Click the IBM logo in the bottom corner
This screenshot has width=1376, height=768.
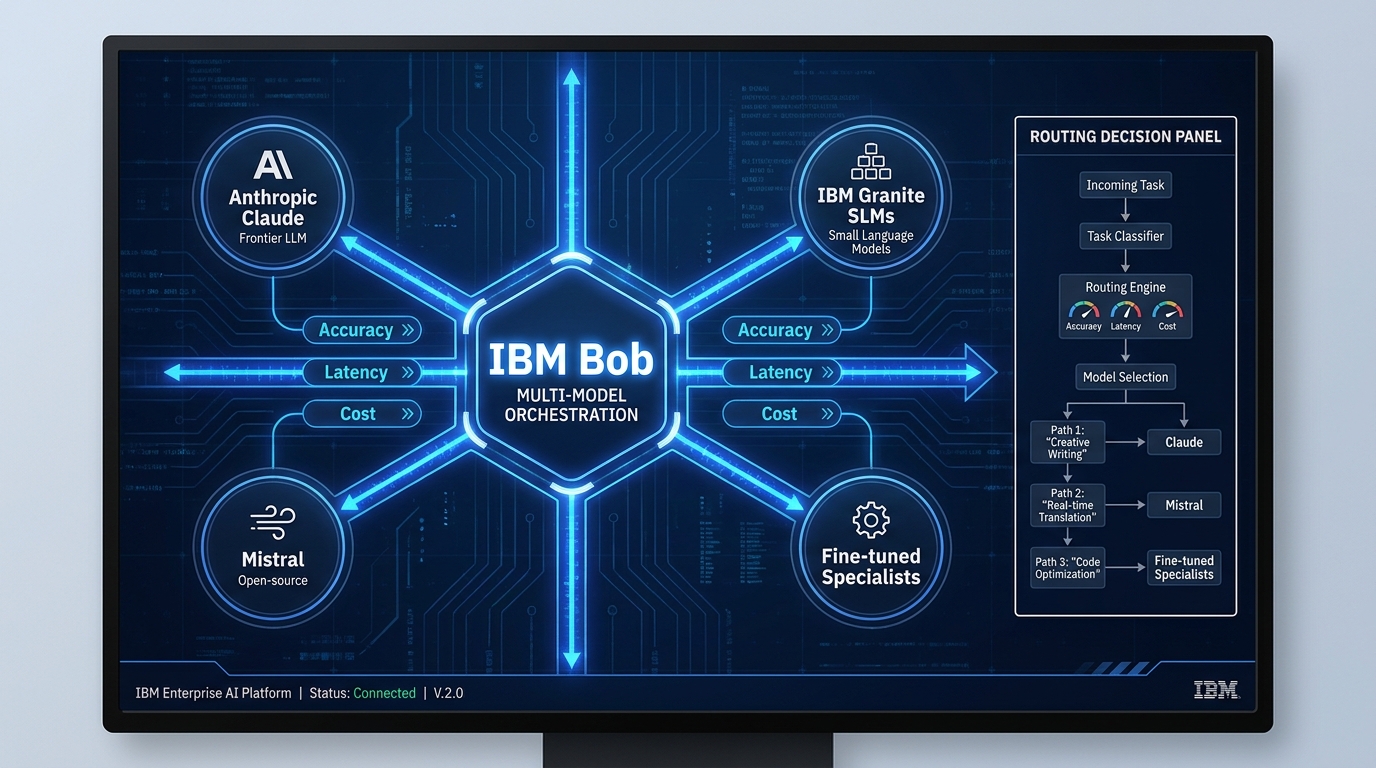coord(1216,689)
